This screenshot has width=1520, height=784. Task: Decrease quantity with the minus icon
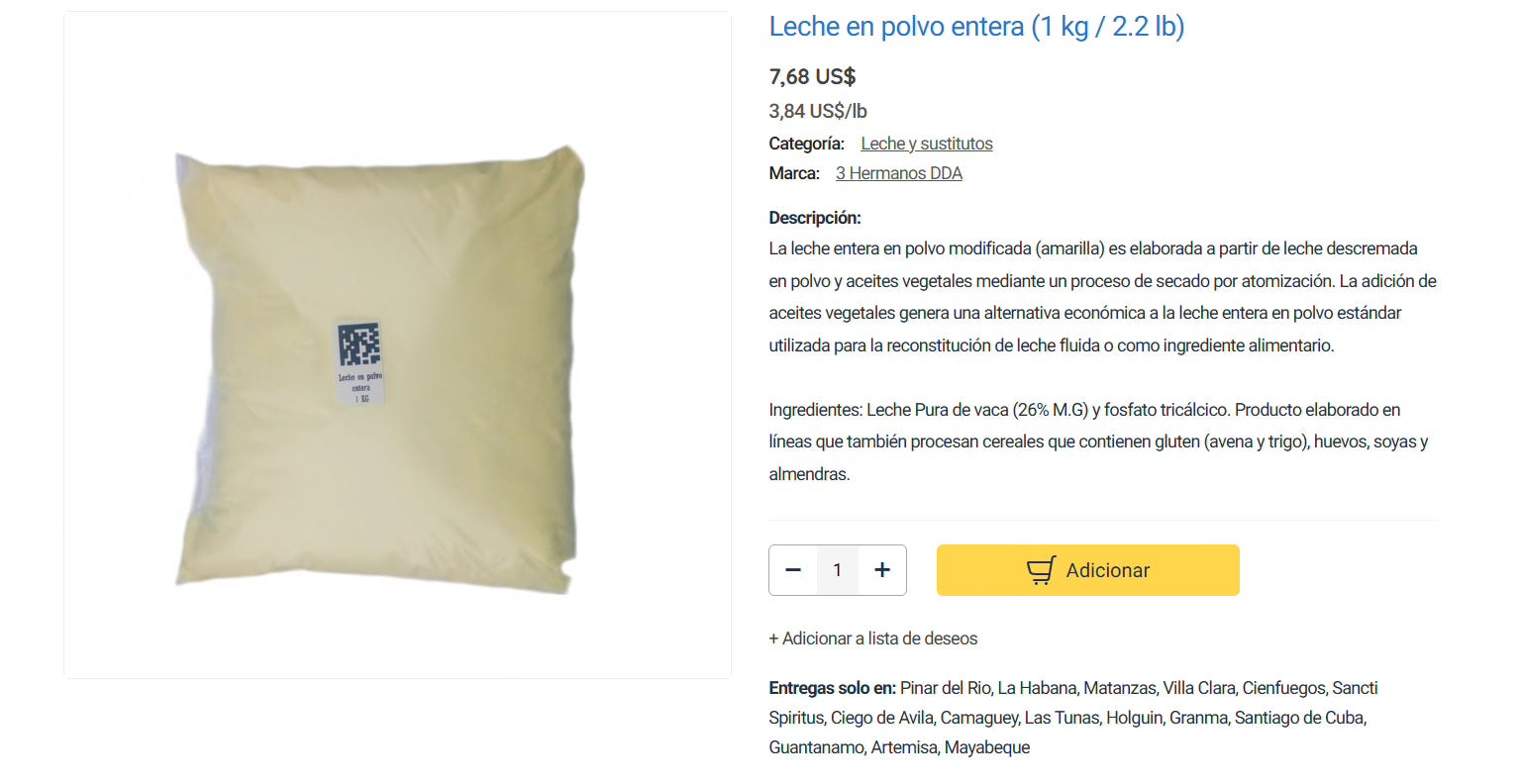[793, 570]
